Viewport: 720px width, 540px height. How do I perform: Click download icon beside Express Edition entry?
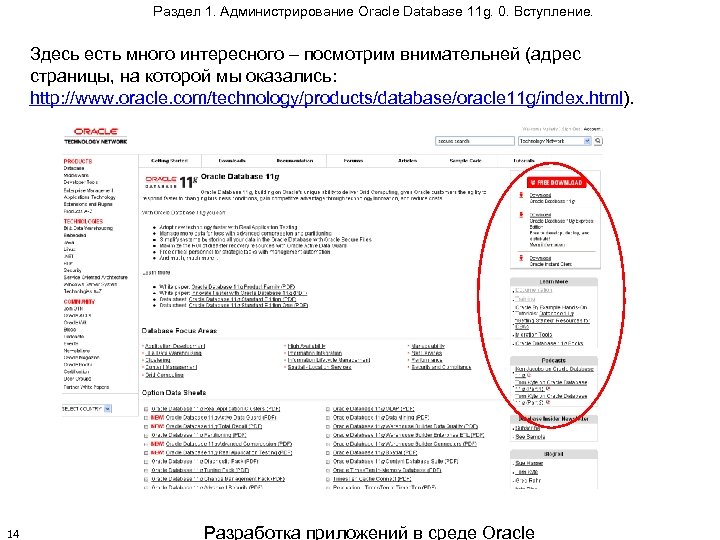(521, 215)
